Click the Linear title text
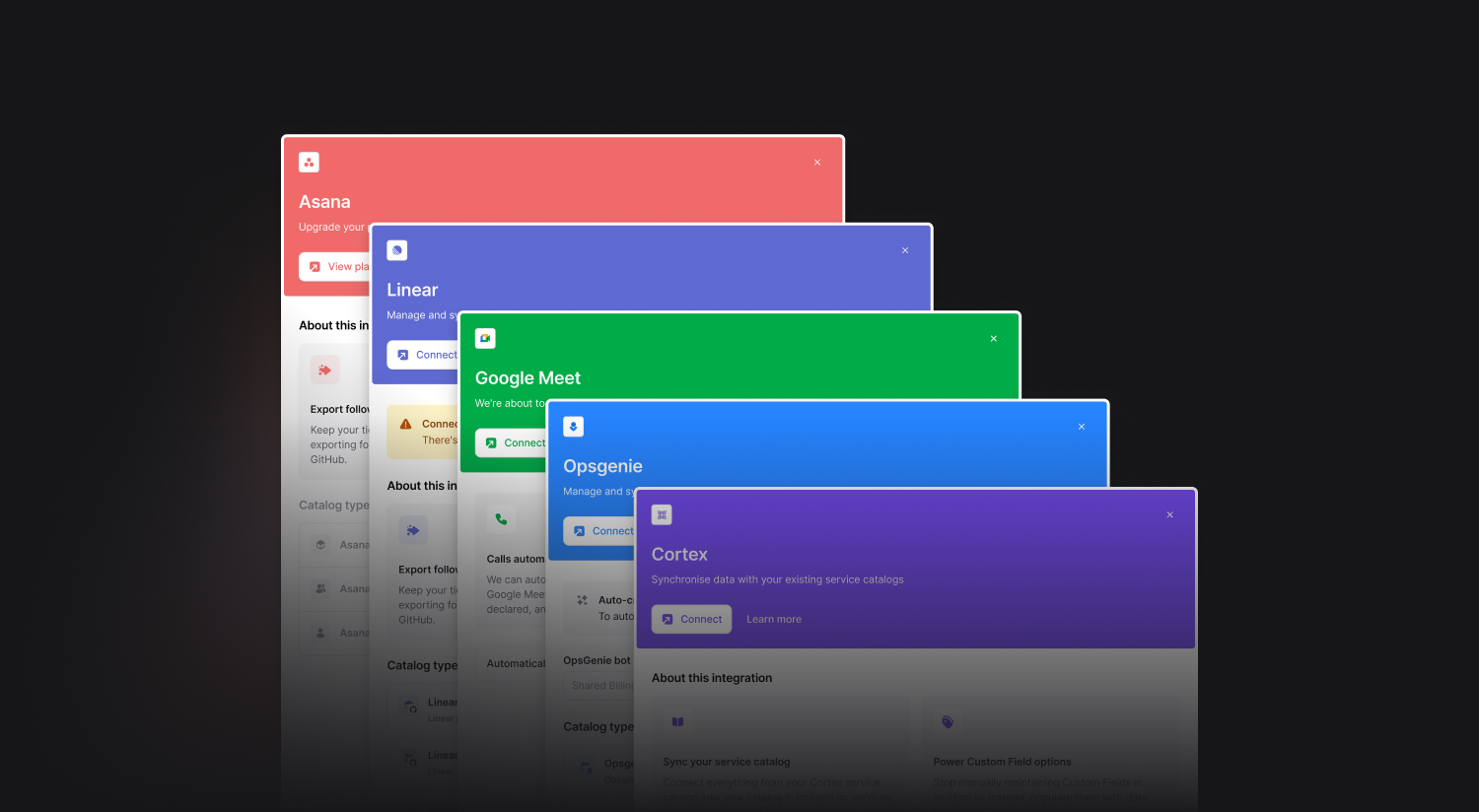The width and height of the screenshot is (1479, 812). tap(412, 290)
